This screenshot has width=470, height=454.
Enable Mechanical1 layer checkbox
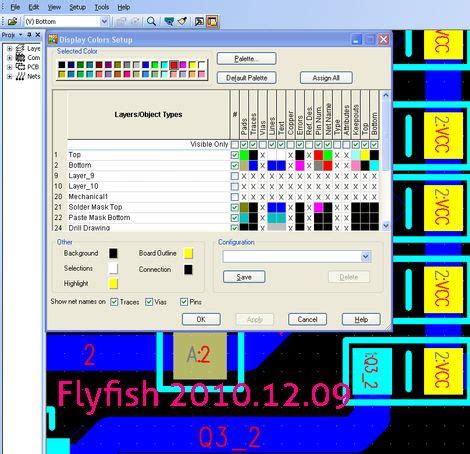235,197
